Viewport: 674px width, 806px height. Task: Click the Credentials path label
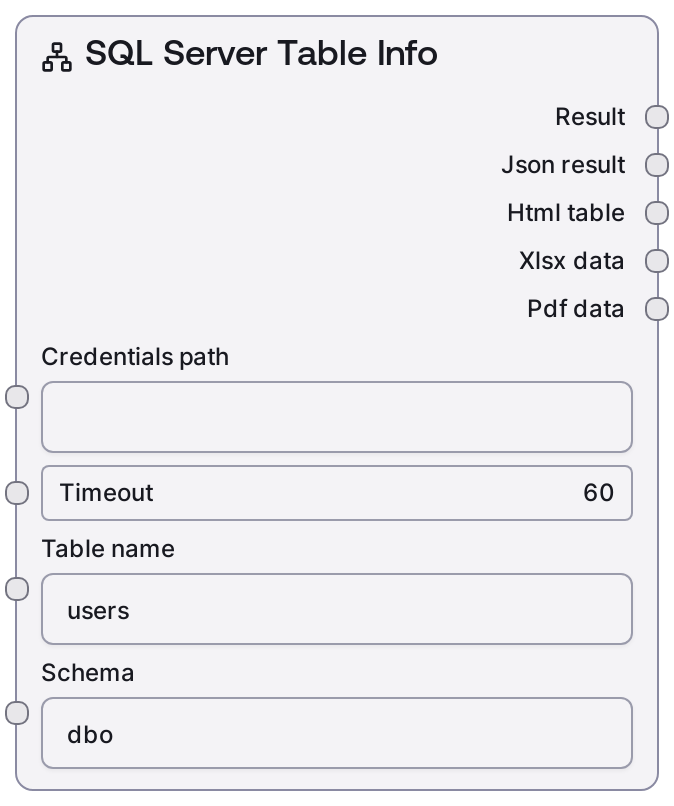tap(135, 357)
